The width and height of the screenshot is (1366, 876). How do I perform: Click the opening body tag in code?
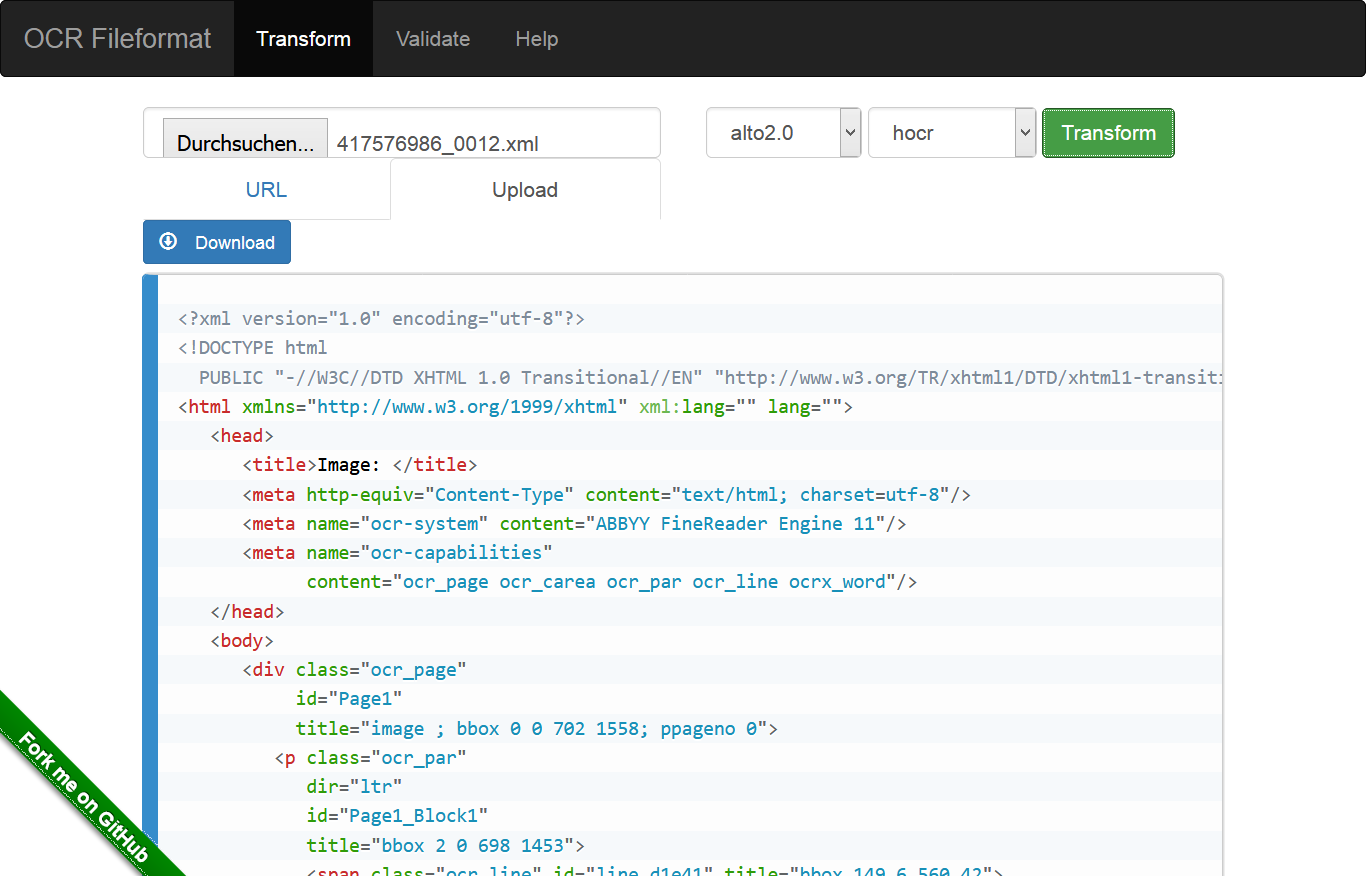pos(242,641)
